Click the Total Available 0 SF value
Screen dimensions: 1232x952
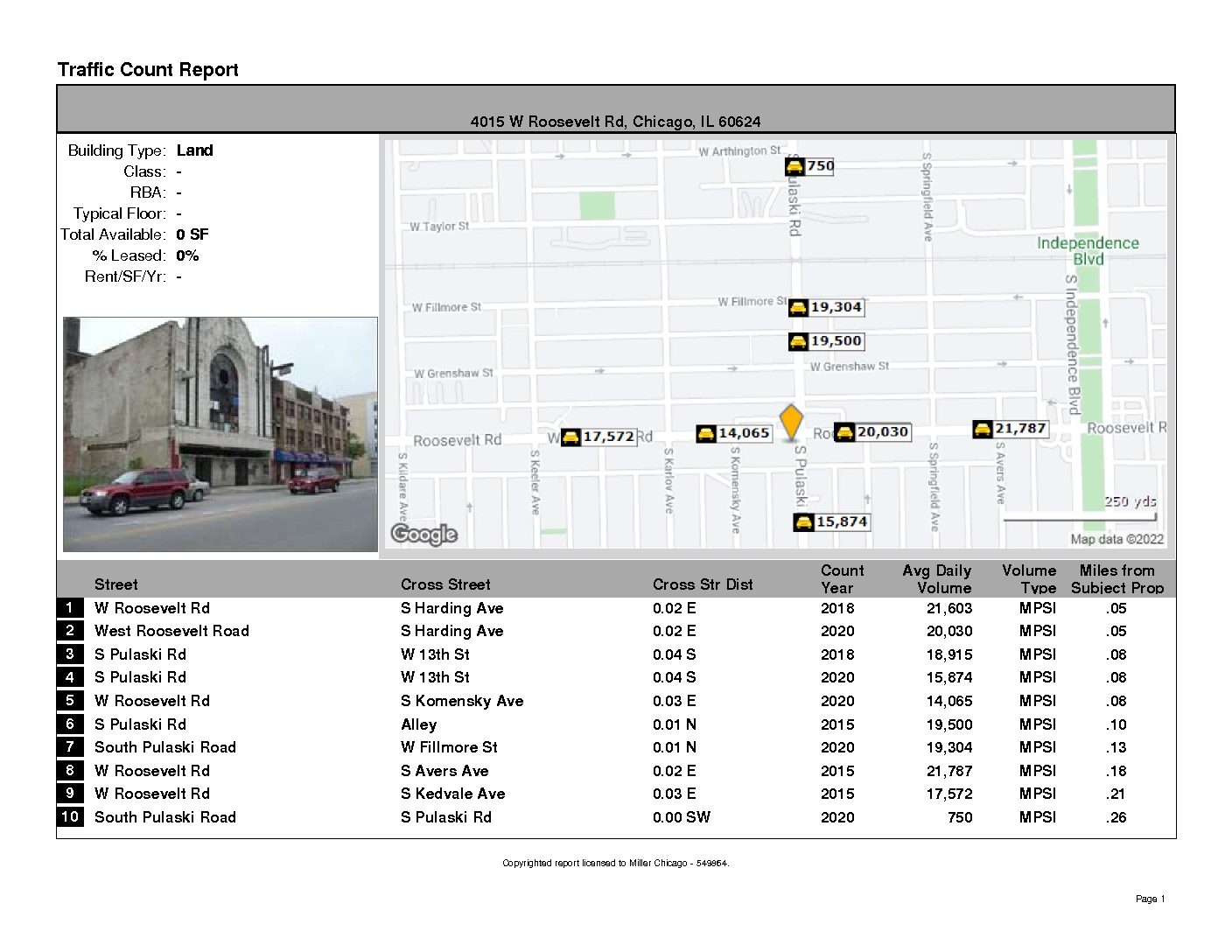192,234
